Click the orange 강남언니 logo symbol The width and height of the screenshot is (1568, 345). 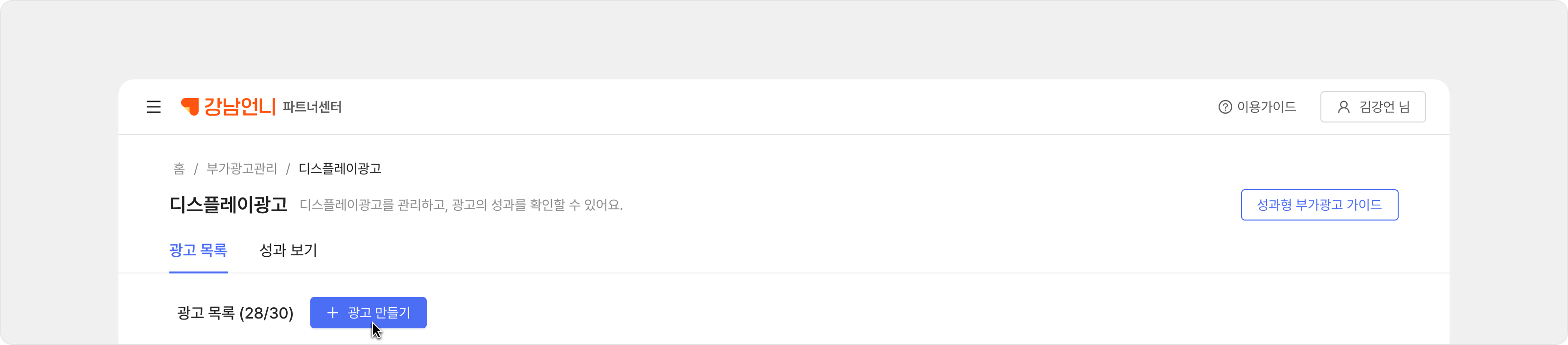click(190, 107)
